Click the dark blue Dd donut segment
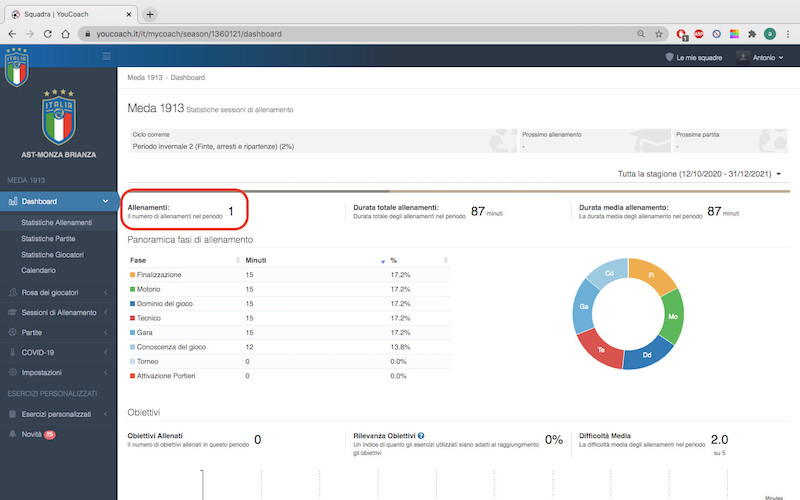This screenshot has height=500, width=800. 647,354
